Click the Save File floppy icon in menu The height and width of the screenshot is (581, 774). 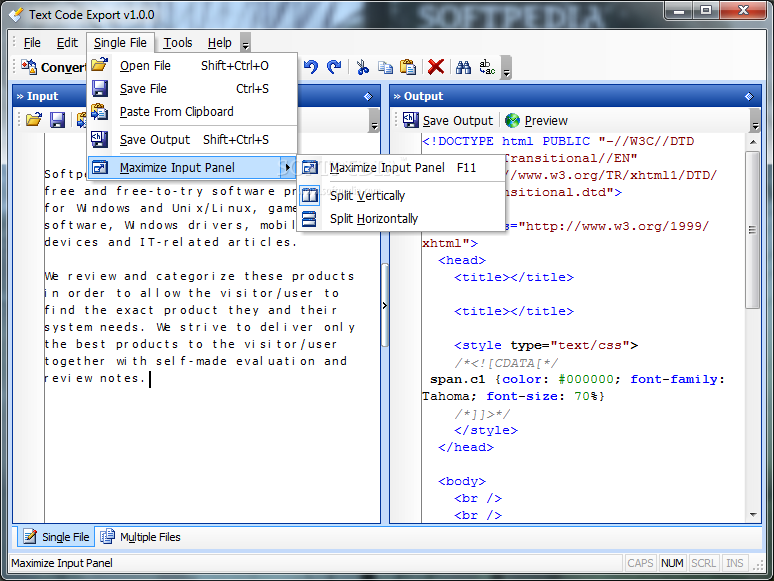click(100, 88)
